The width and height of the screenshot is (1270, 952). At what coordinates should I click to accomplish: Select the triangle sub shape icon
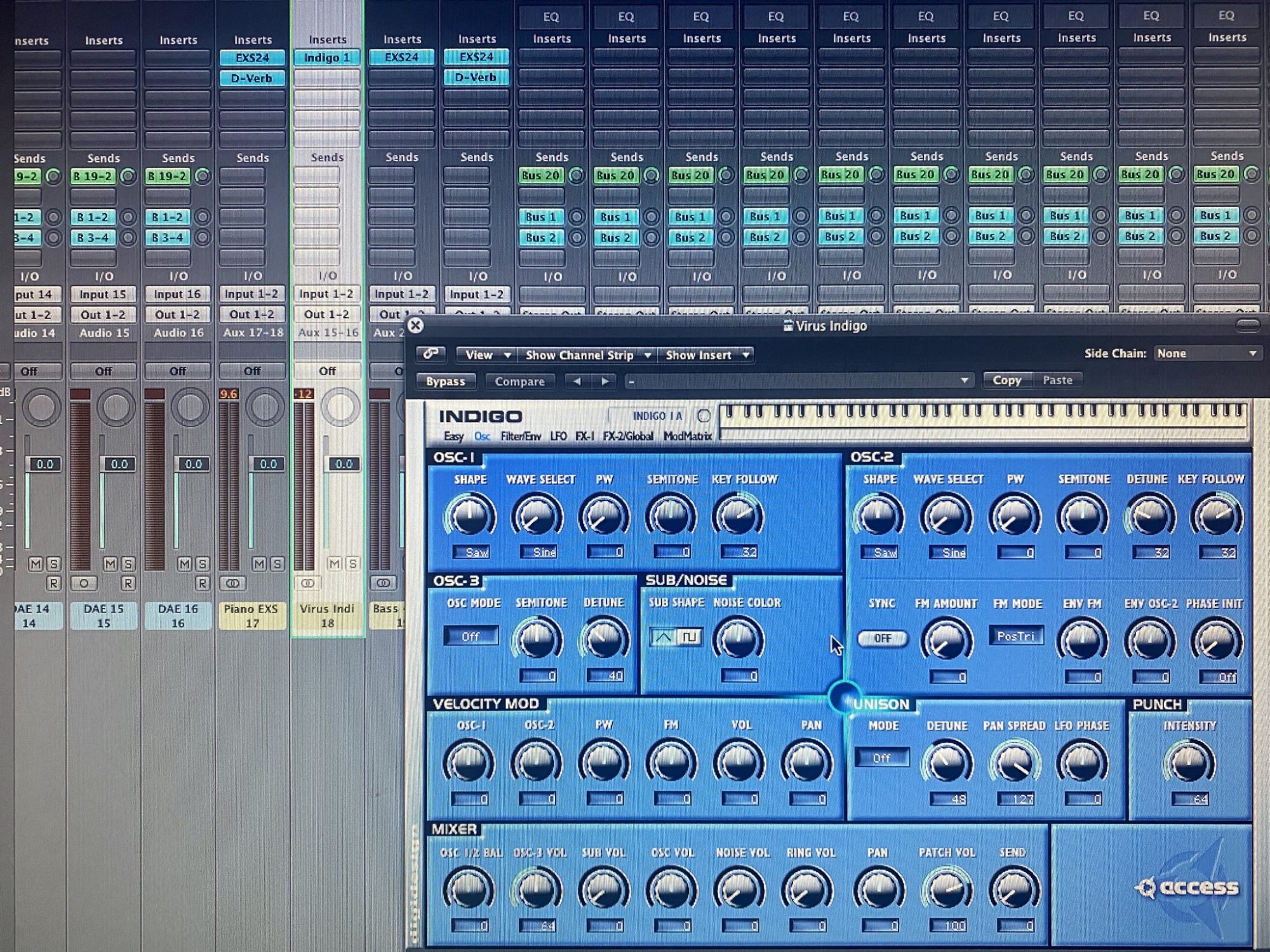[663, 637]
